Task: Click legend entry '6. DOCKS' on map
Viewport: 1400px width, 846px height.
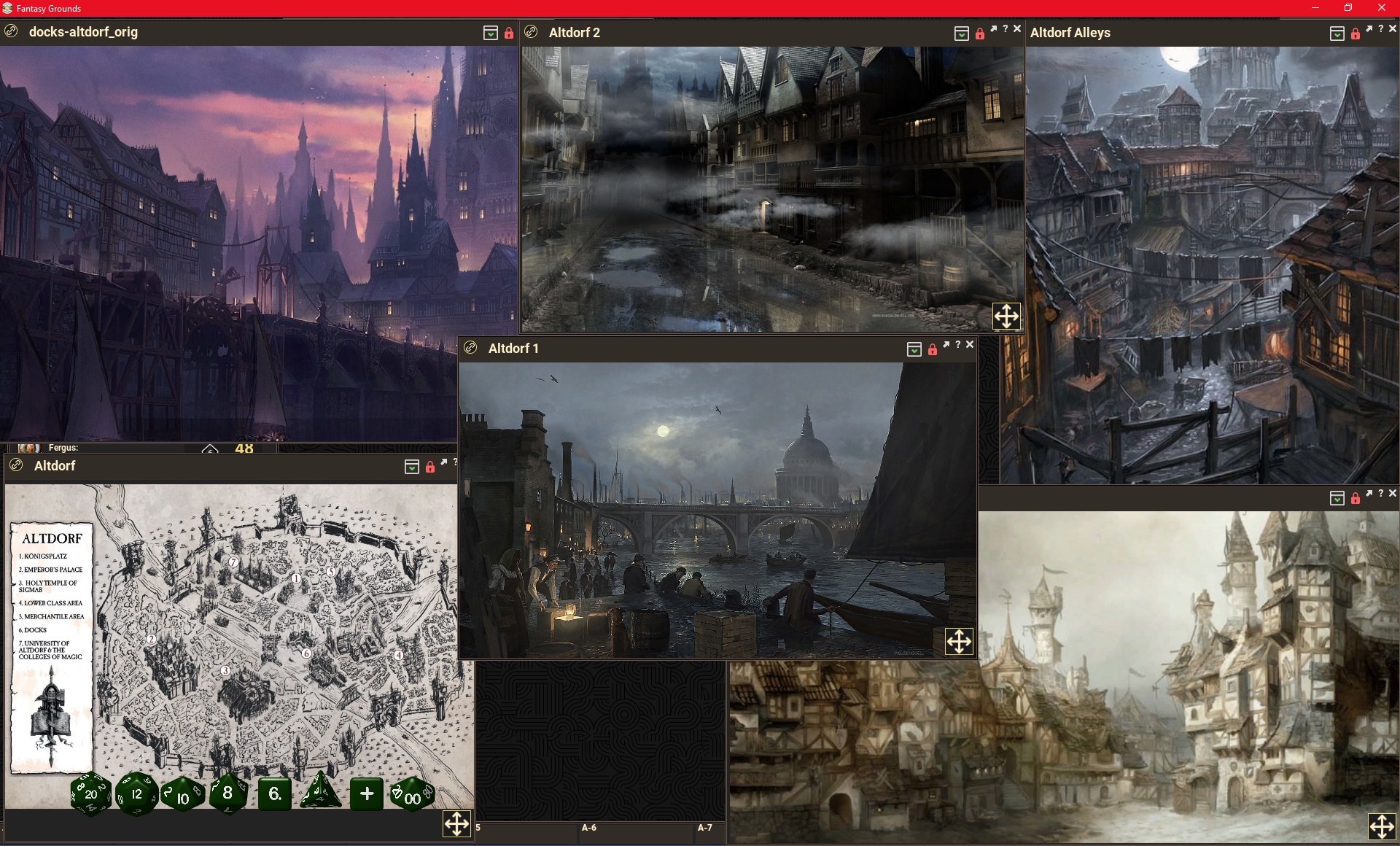Action: 33,630
